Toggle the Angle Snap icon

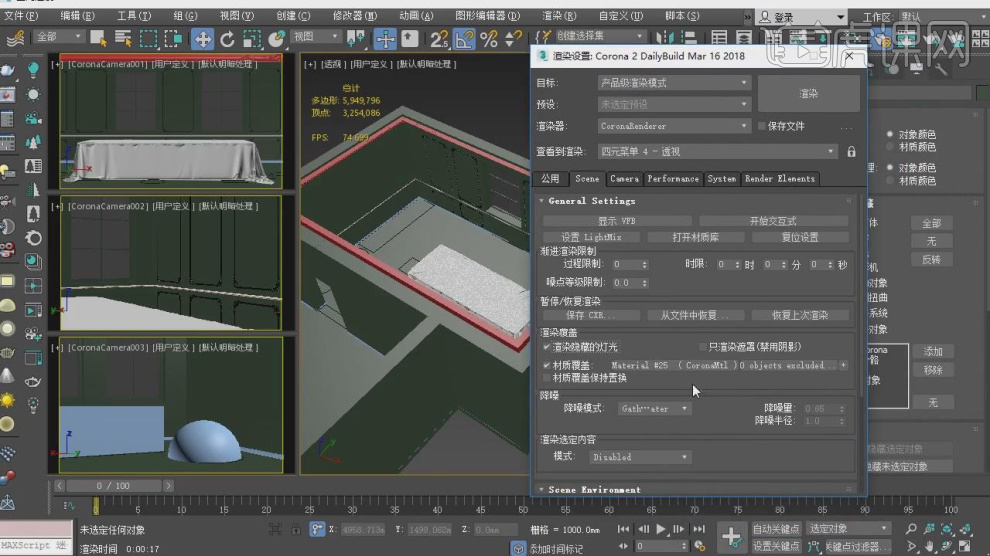(x=464, y=38)
